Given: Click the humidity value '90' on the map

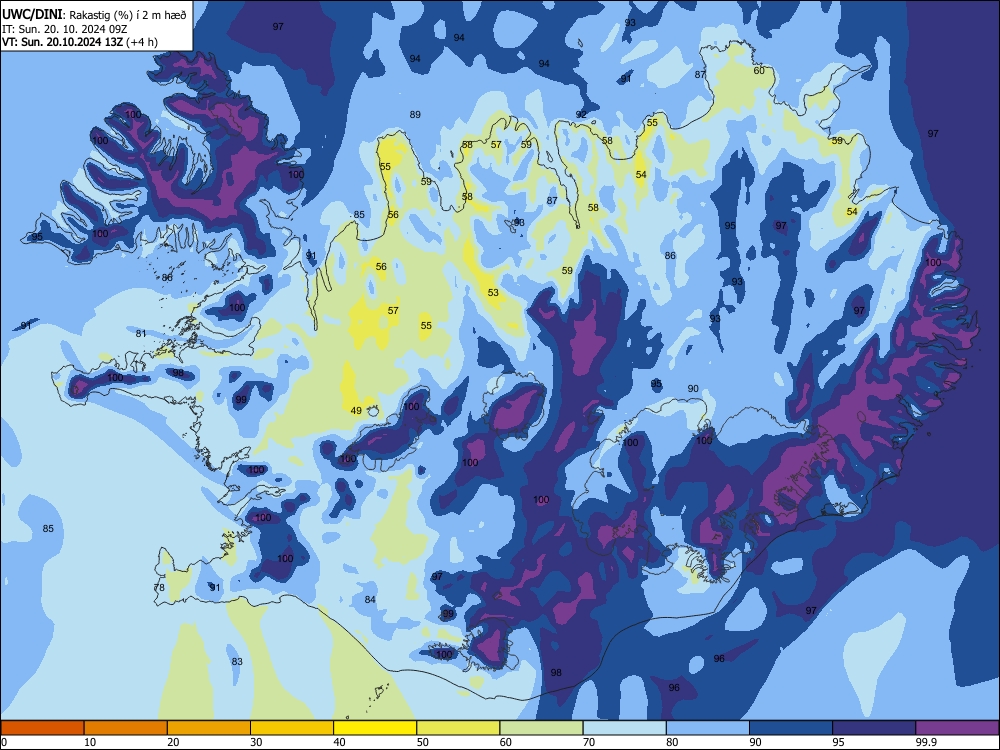Looking at the screenshot, I should pyautogui.click(x=693, y=388).
